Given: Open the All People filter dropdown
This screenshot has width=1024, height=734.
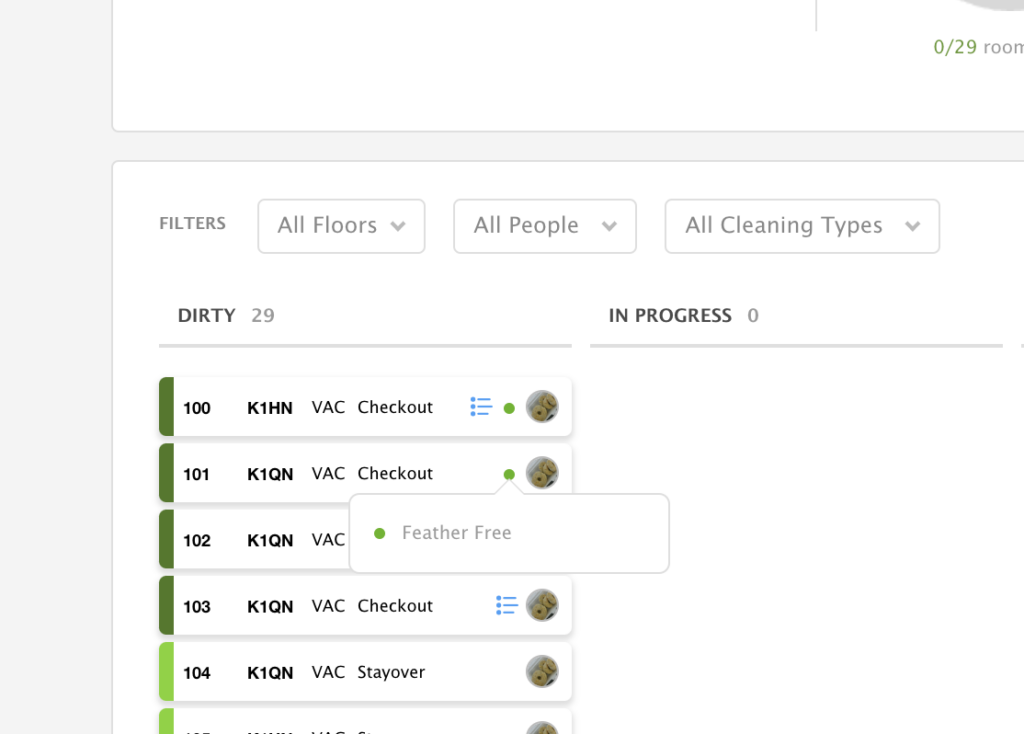Looking at the screenshot, I should (544, 226).
